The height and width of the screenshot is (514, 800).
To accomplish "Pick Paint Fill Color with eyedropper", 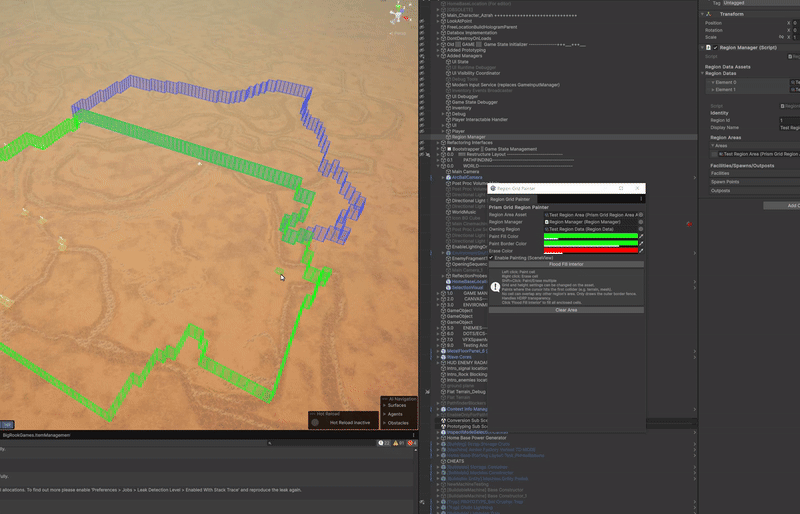I will pos(641,236).
